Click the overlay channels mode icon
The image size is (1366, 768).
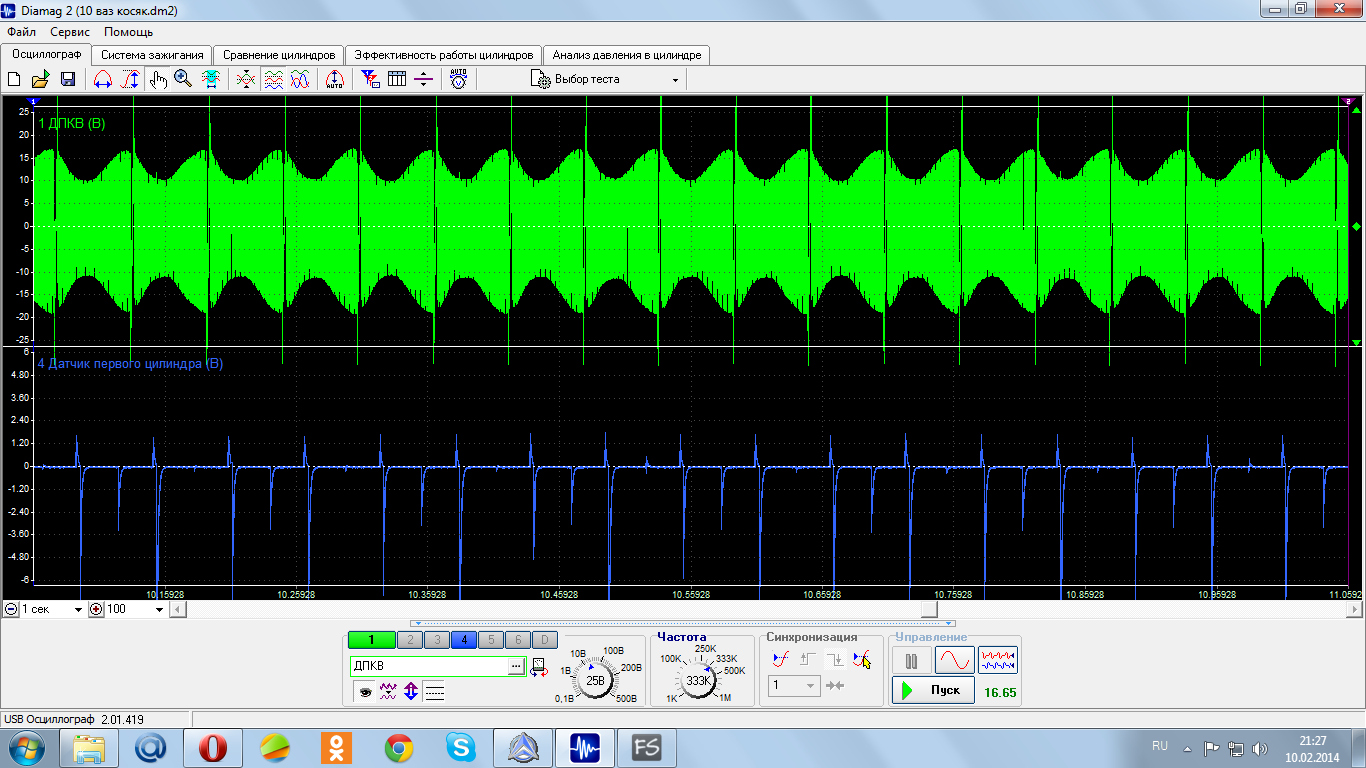tap(246, 80)
